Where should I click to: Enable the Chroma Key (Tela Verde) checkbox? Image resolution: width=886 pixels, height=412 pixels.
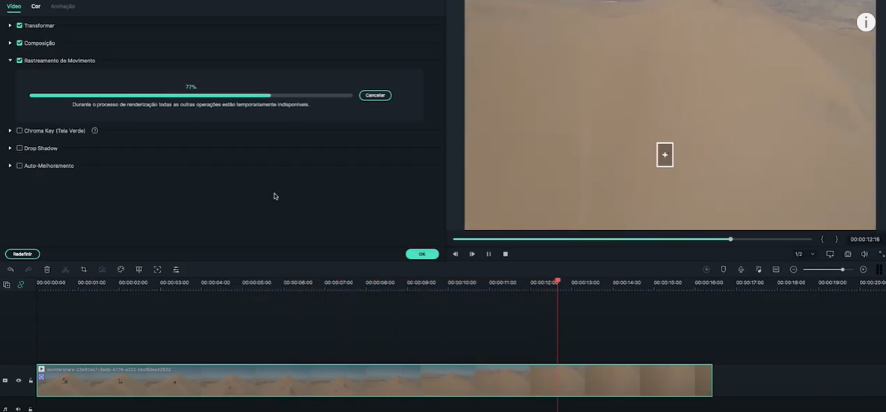point(19,131)
